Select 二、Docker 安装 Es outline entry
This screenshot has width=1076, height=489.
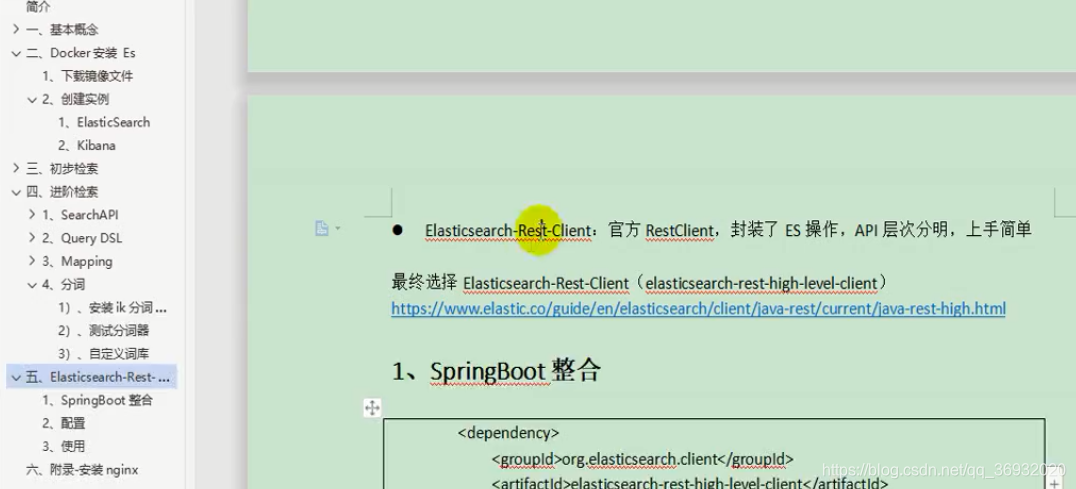[80, 53]
